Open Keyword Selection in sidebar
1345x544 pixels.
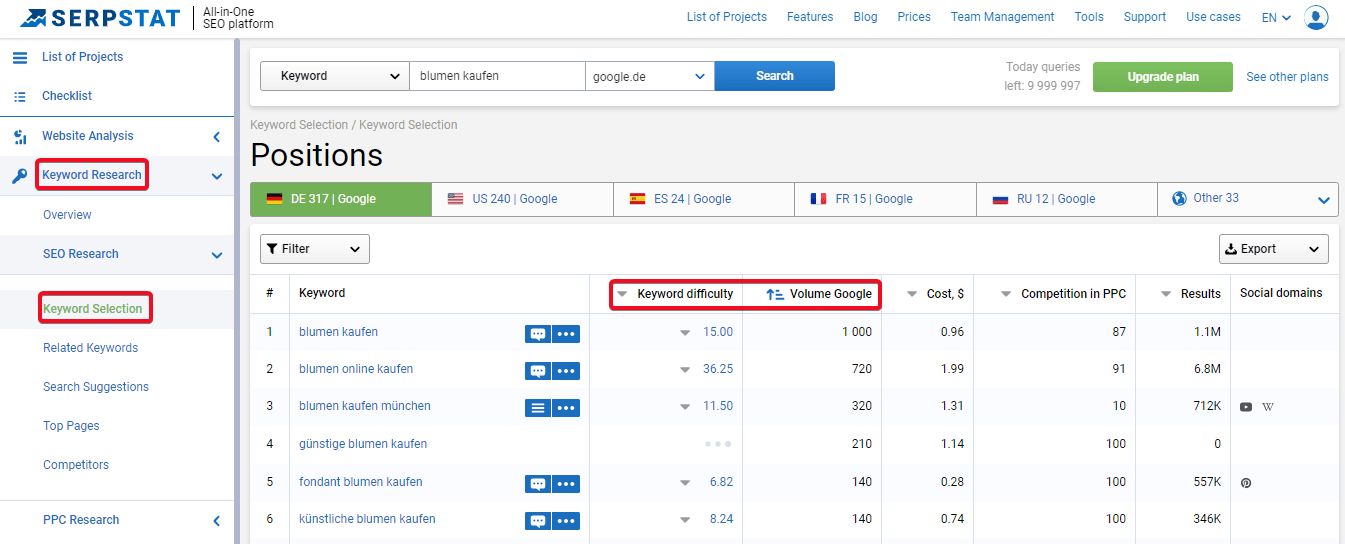click(93, 309)
